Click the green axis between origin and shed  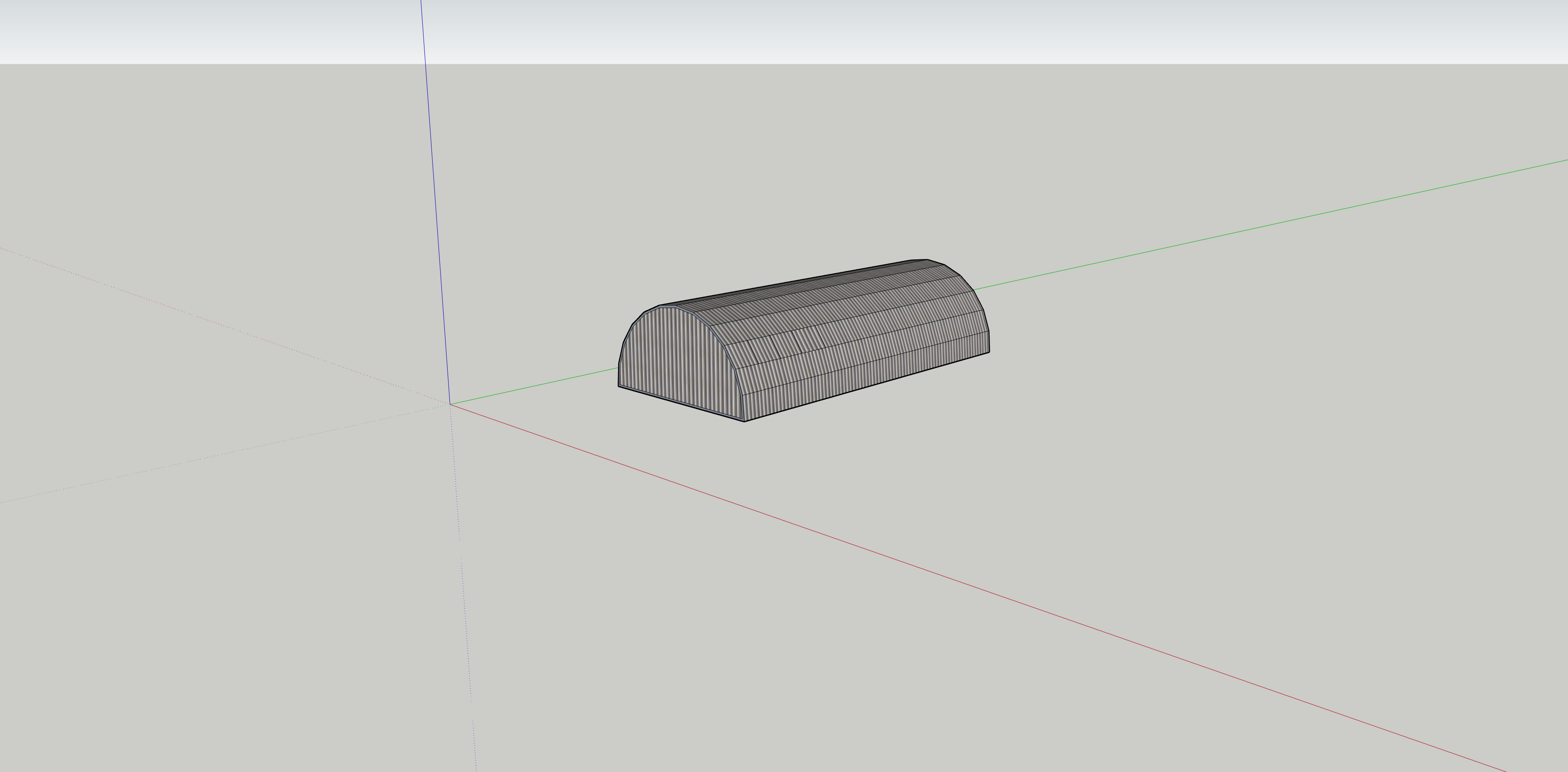click(536, 386)
